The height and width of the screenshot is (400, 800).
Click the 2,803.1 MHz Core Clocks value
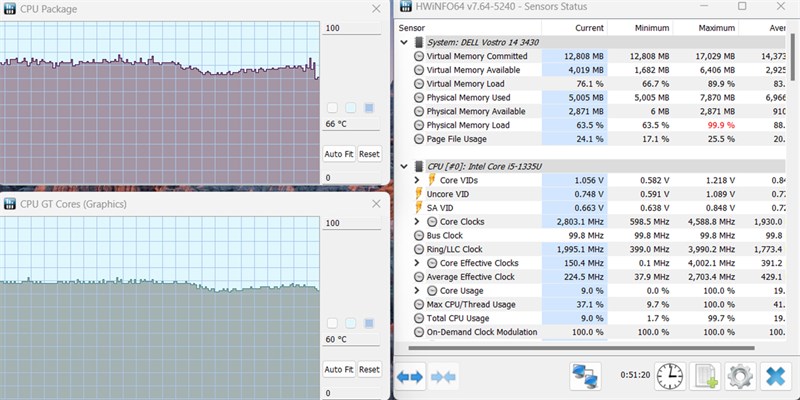pyautogui.click(x=580, y=221)
